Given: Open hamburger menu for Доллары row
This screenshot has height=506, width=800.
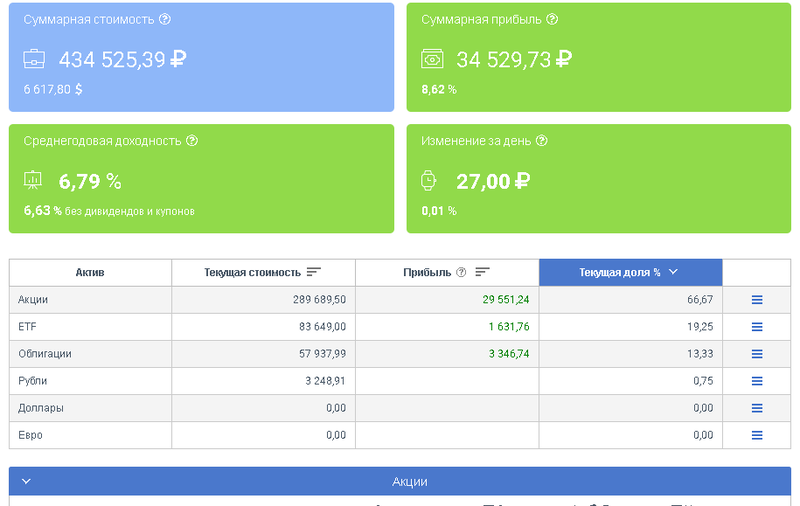Looking at the screenshot, I should [757, 408].
